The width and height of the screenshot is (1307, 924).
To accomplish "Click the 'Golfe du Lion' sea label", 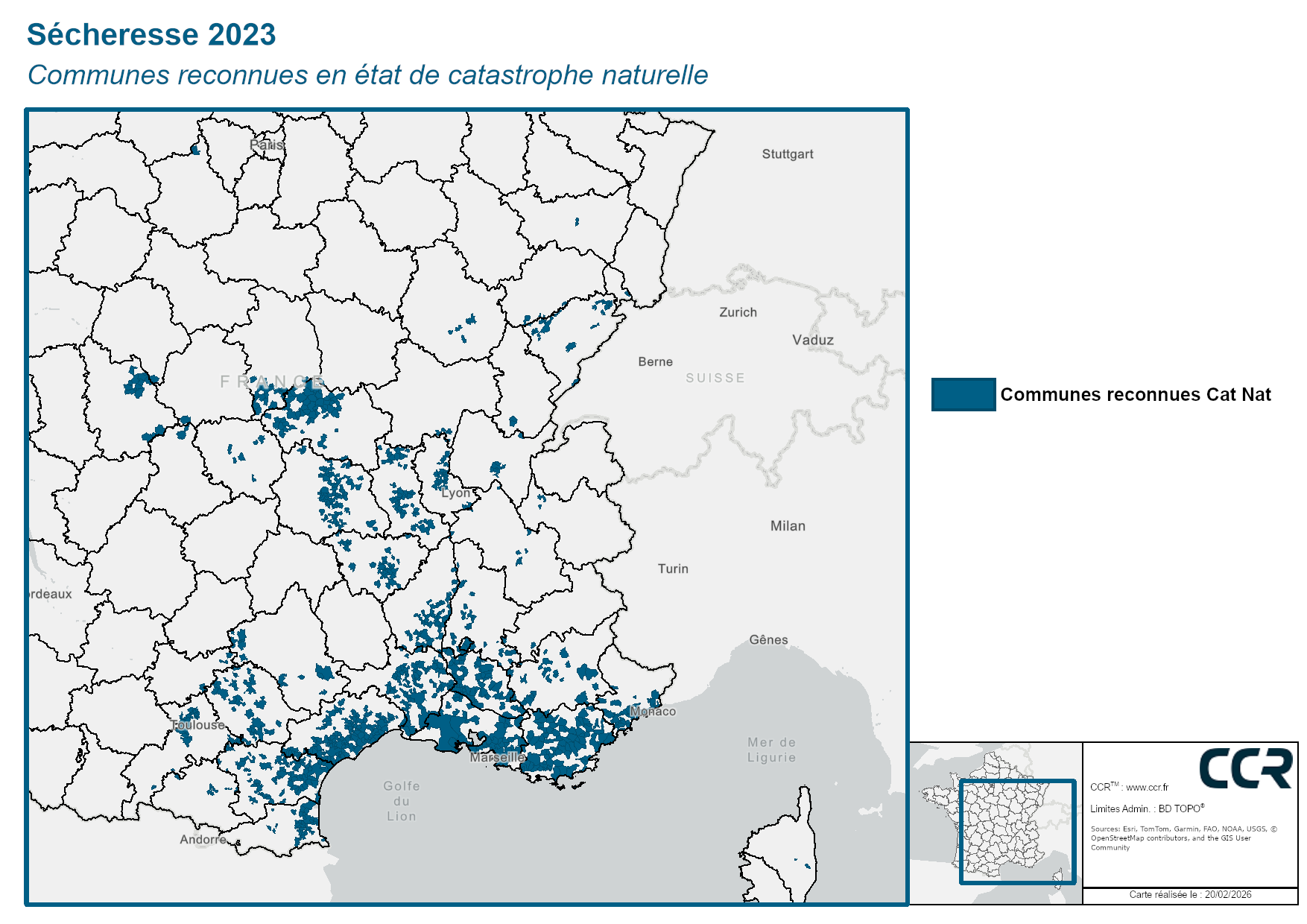I will point(402,801).
